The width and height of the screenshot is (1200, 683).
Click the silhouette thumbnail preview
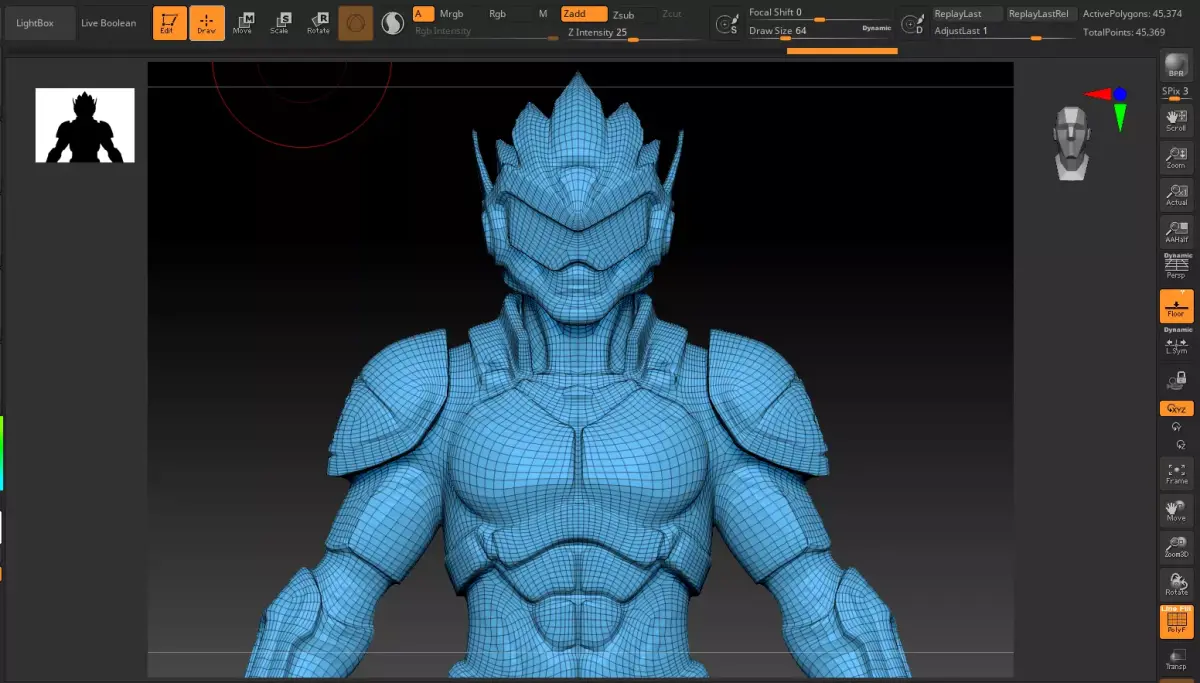pyautogui.click(x=85, y=125)
